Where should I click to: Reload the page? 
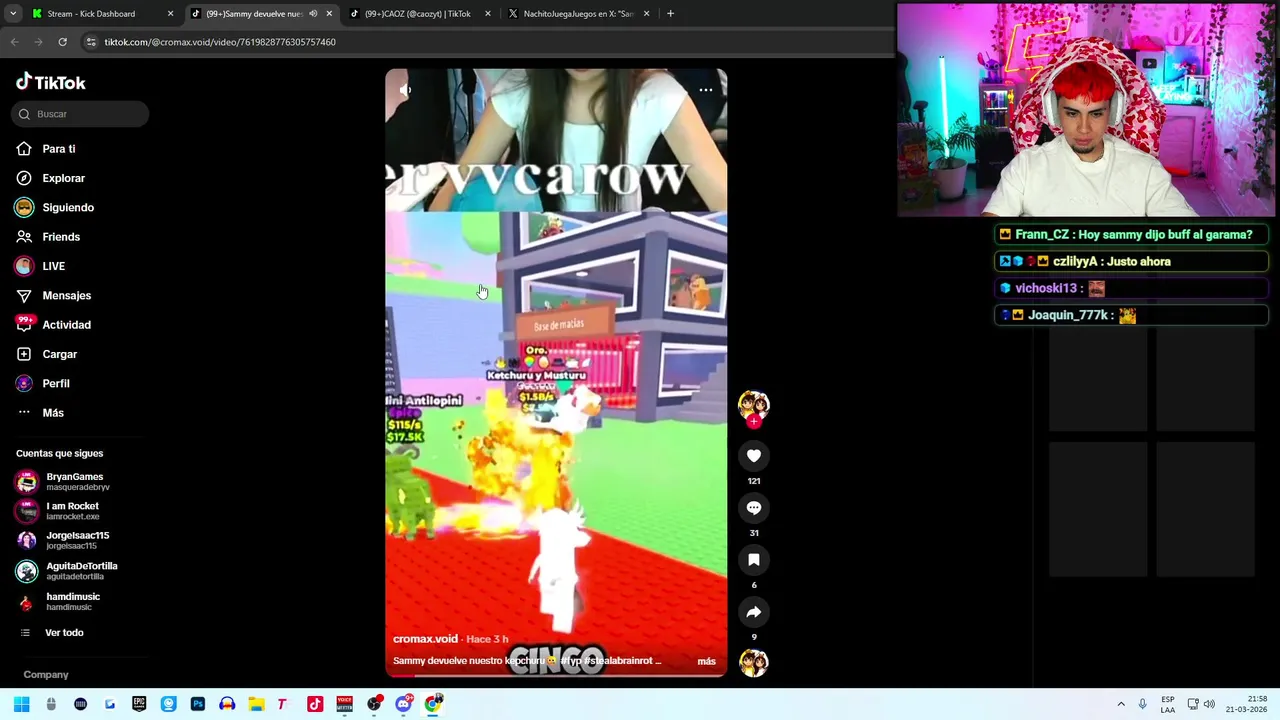coord(62,42)
